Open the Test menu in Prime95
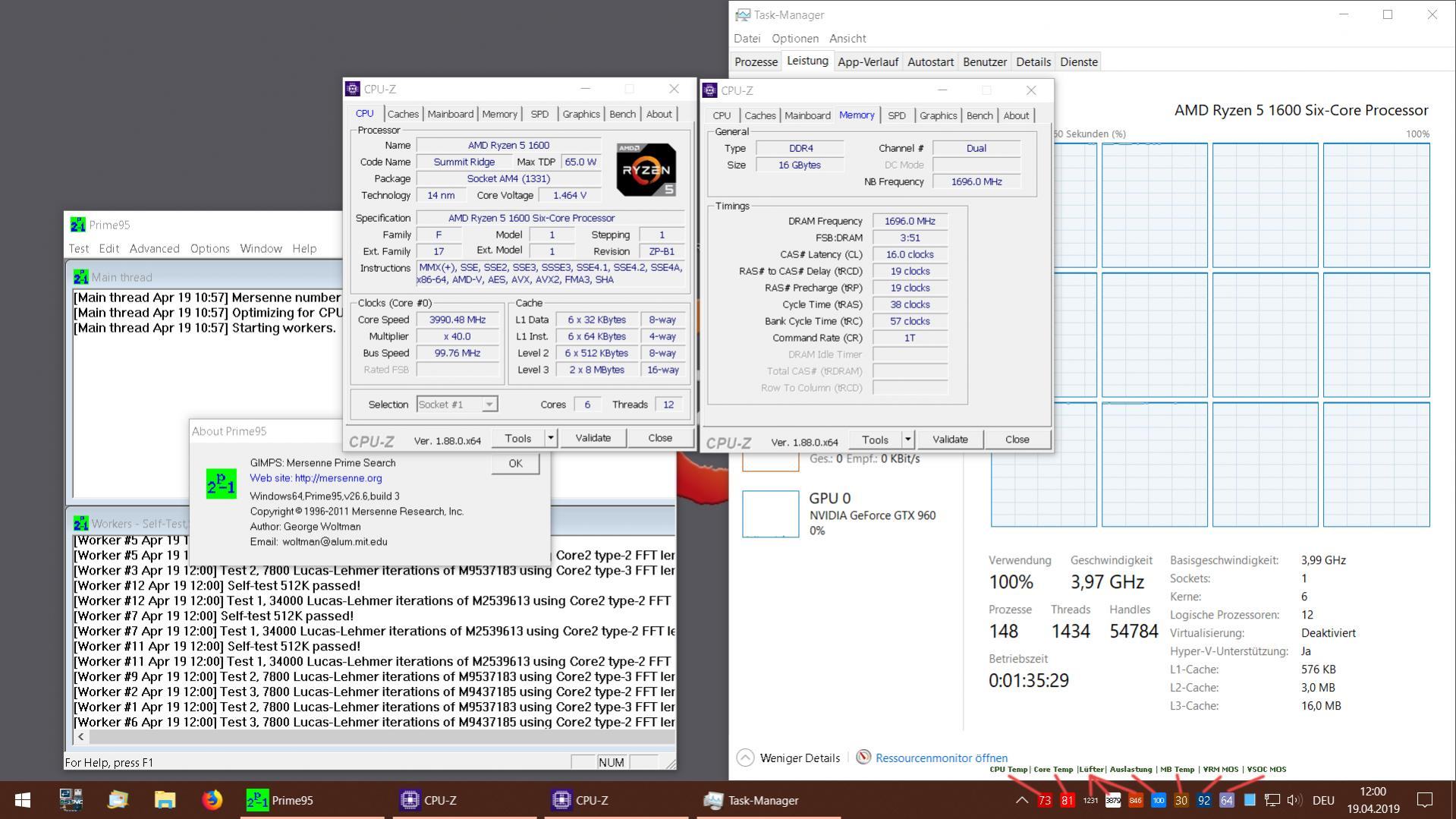Viewport: 1456px width, 819px height. [79, 248]
